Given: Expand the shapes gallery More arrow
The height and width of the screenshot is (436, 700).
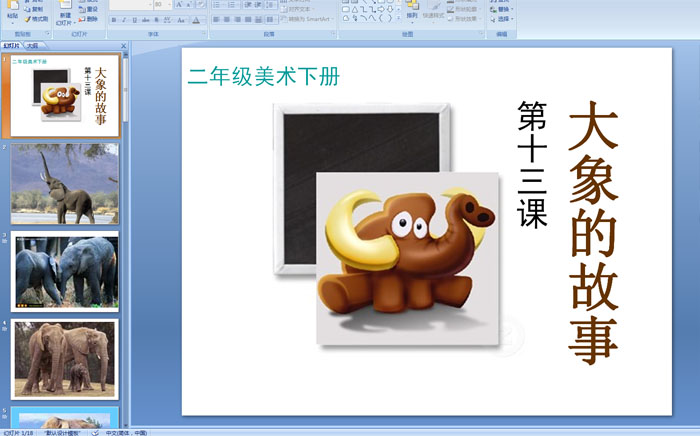Looking at the screenshot, I should pyautogui.click(x=399, y=19).
